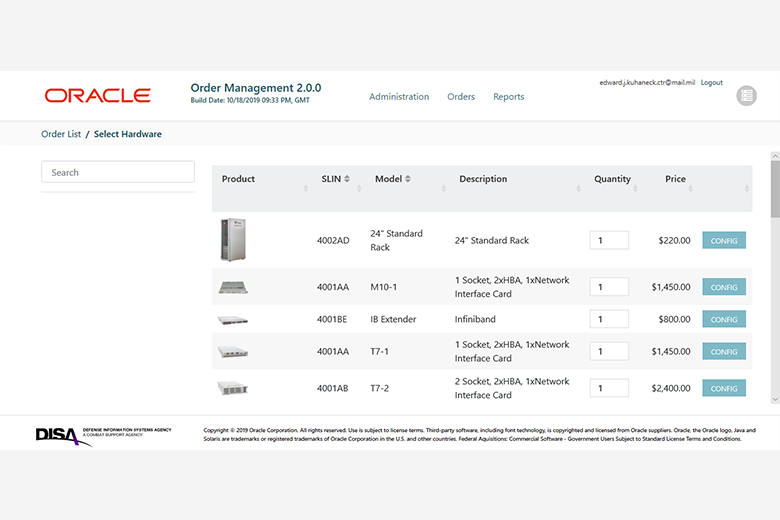Click the $800.00 price
The width and height of the screenshot is (780, 520).
coord(674,319)
